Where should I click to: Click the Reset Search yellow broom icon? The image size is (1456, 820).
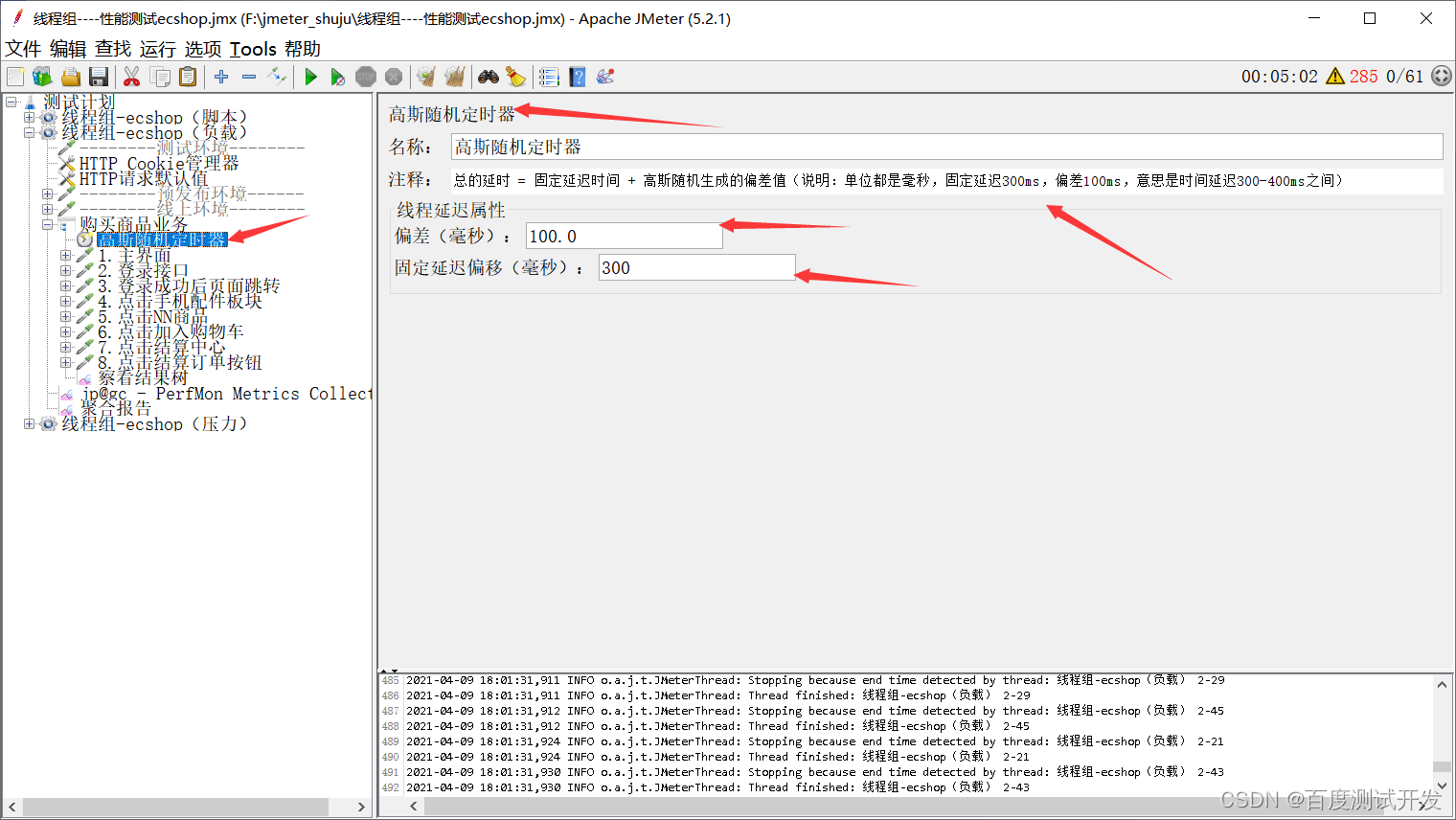(x=515, y=77)
